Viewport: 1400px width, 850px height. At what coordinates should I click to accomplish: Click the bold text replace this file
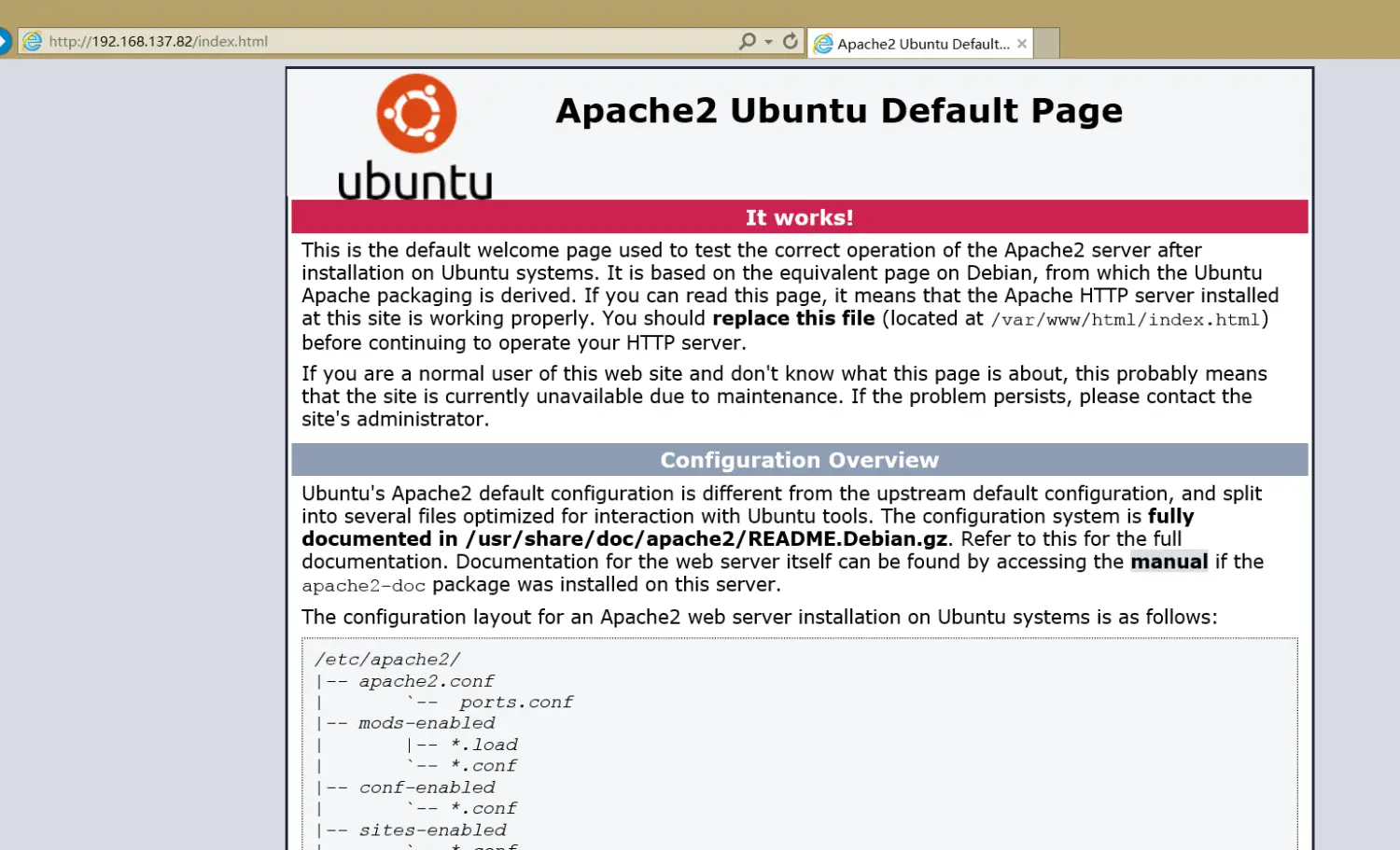[x=793, y=318]
